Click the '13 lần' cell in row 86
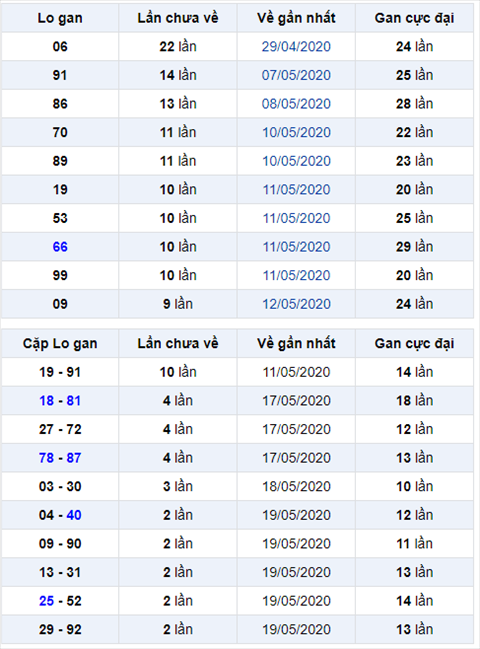The width and height of the screenshot is (480, 649). tap(178, 103)
